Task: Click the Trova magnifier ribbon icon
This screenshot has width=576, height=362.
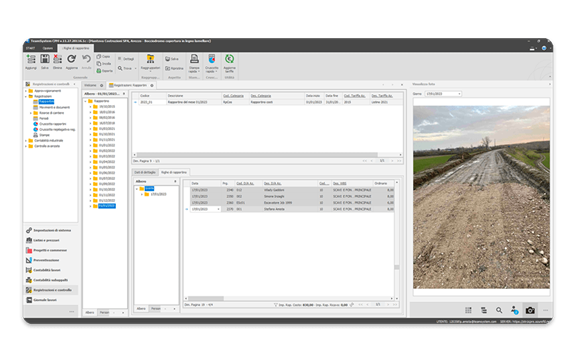Action: point(120,68)
